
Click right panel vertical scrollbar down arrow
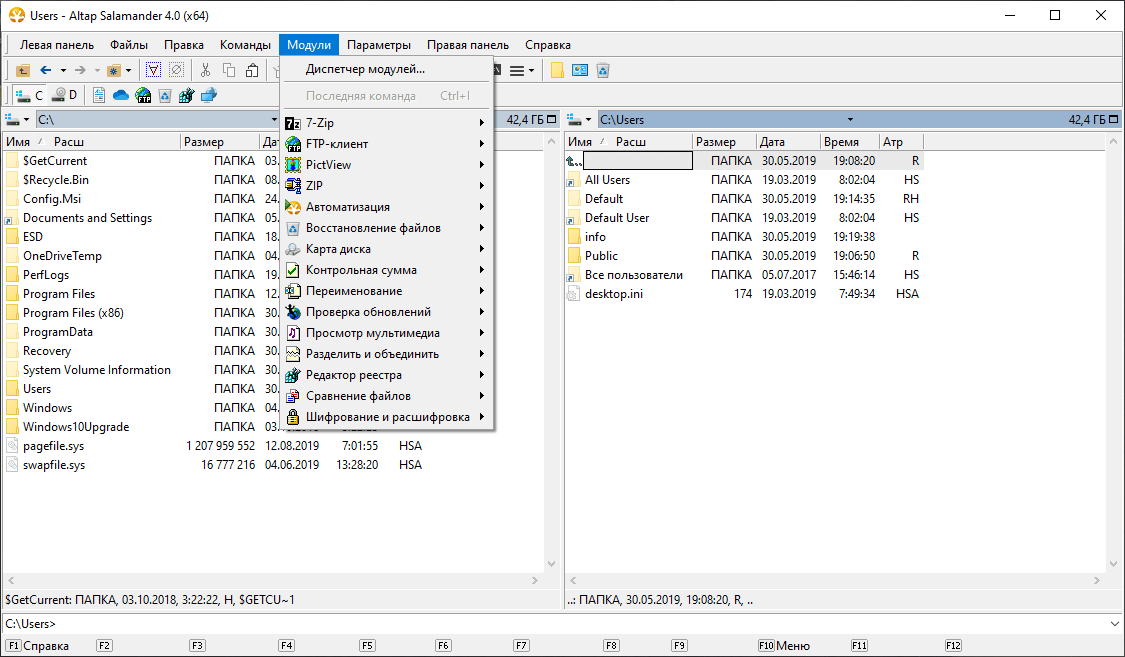point(1113,564)
